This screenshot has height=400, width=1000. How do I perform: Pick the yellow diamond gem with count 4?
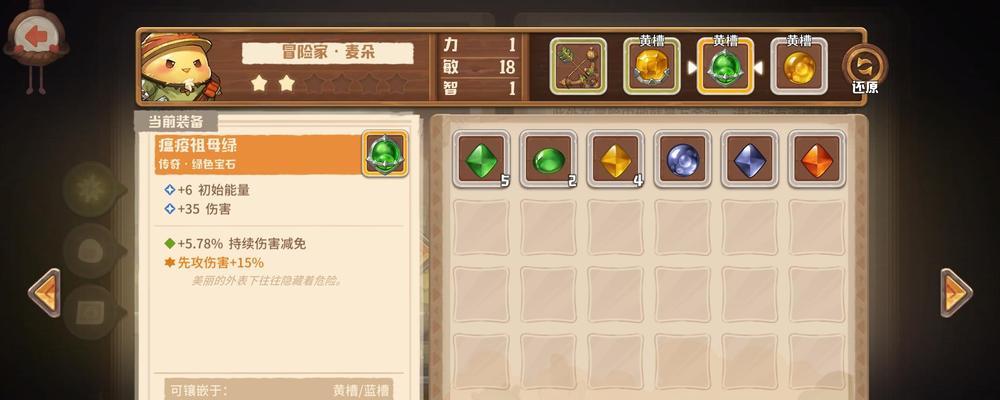615,159
